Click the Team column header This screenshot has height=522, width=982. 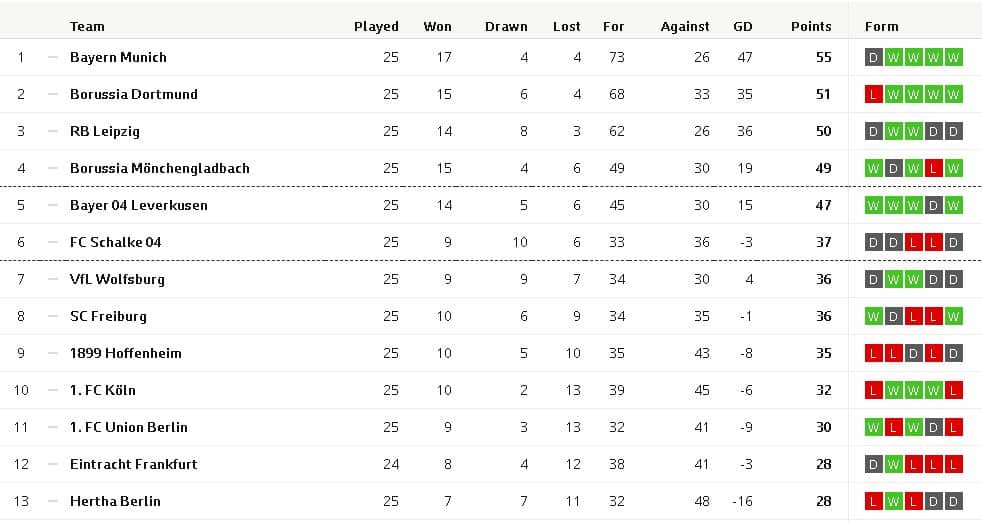click(x=87, y=26)
